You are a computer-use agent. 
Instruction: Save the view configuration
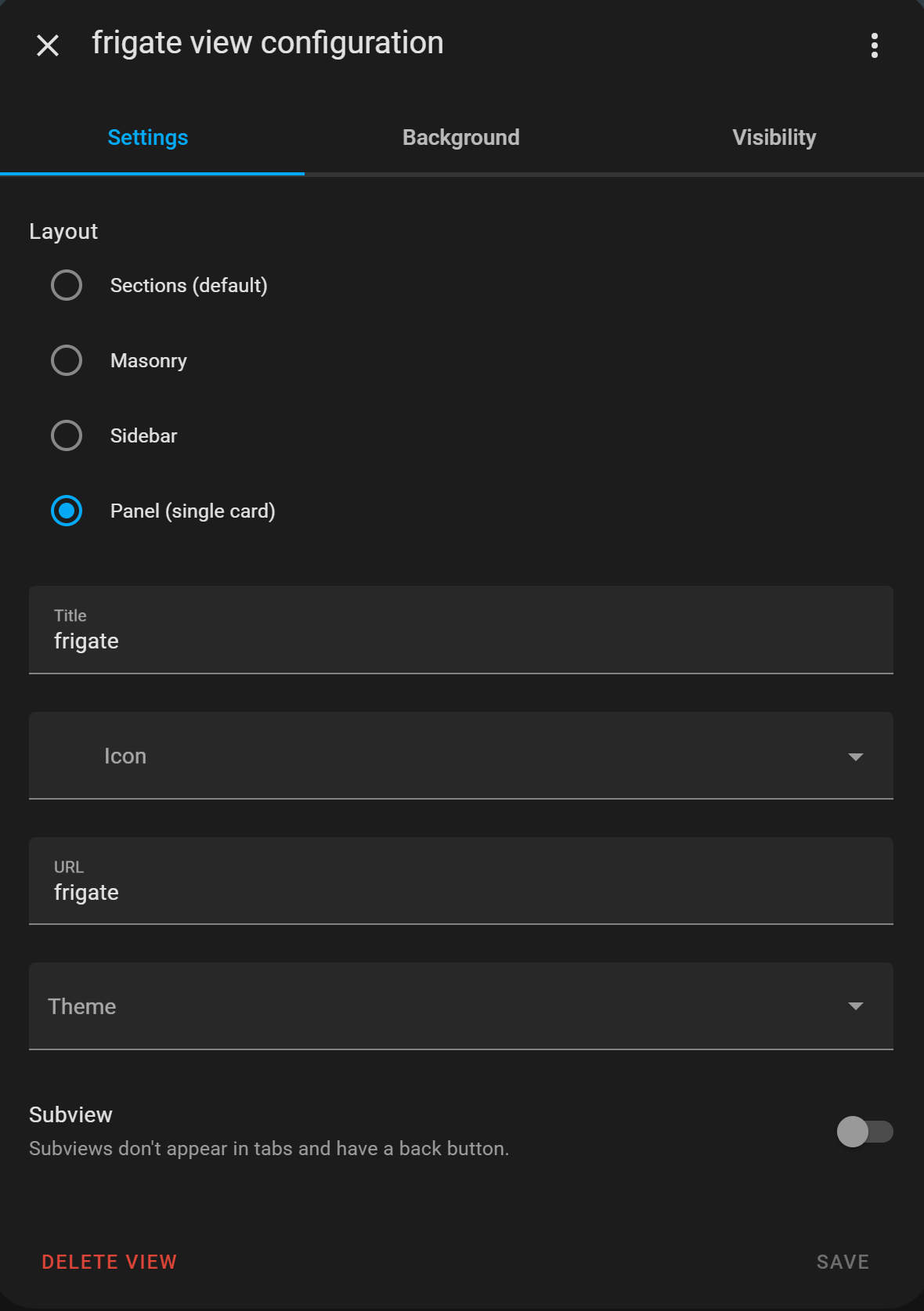(x=843, y=1262)
